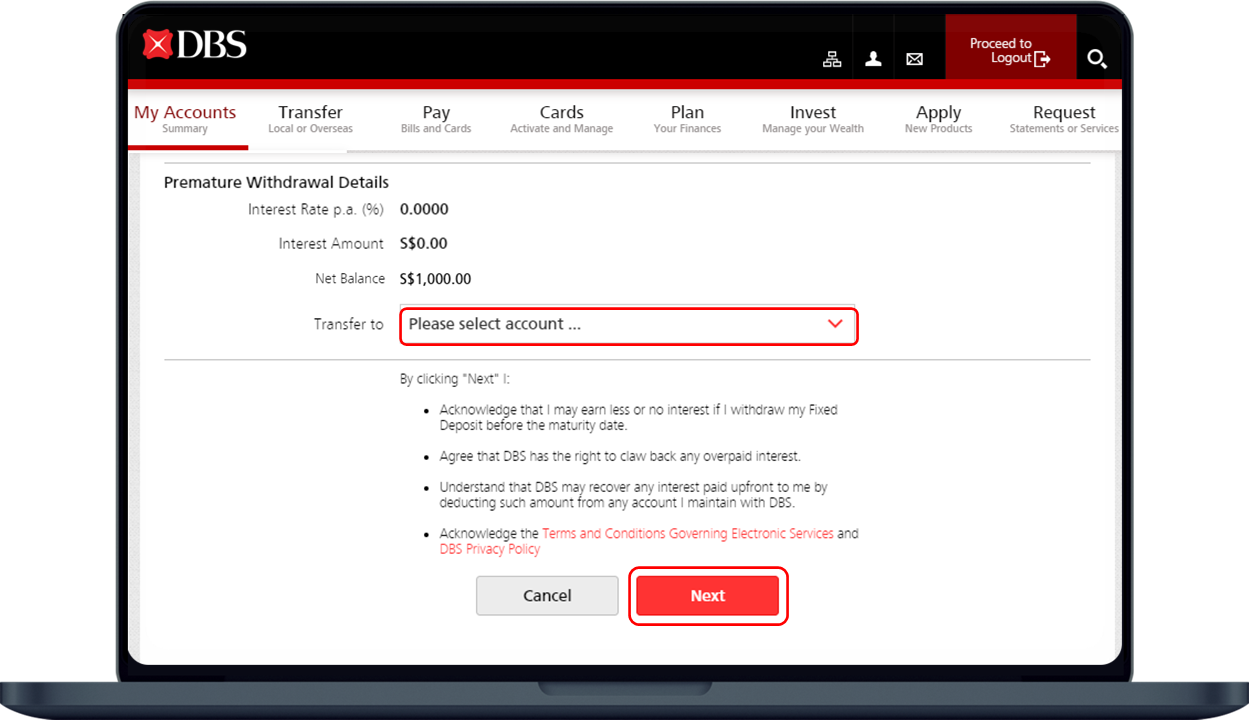1249x720 pixels.
Task: Open the My Accounts tab
Action: tap(185, 119)
